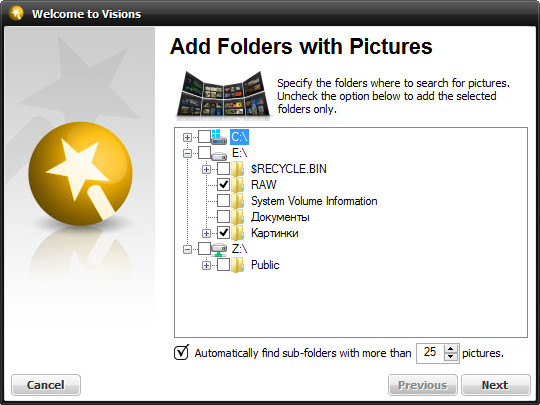Select the Картинки folder label
540x405 pixels.
click(x=274, y=233)
